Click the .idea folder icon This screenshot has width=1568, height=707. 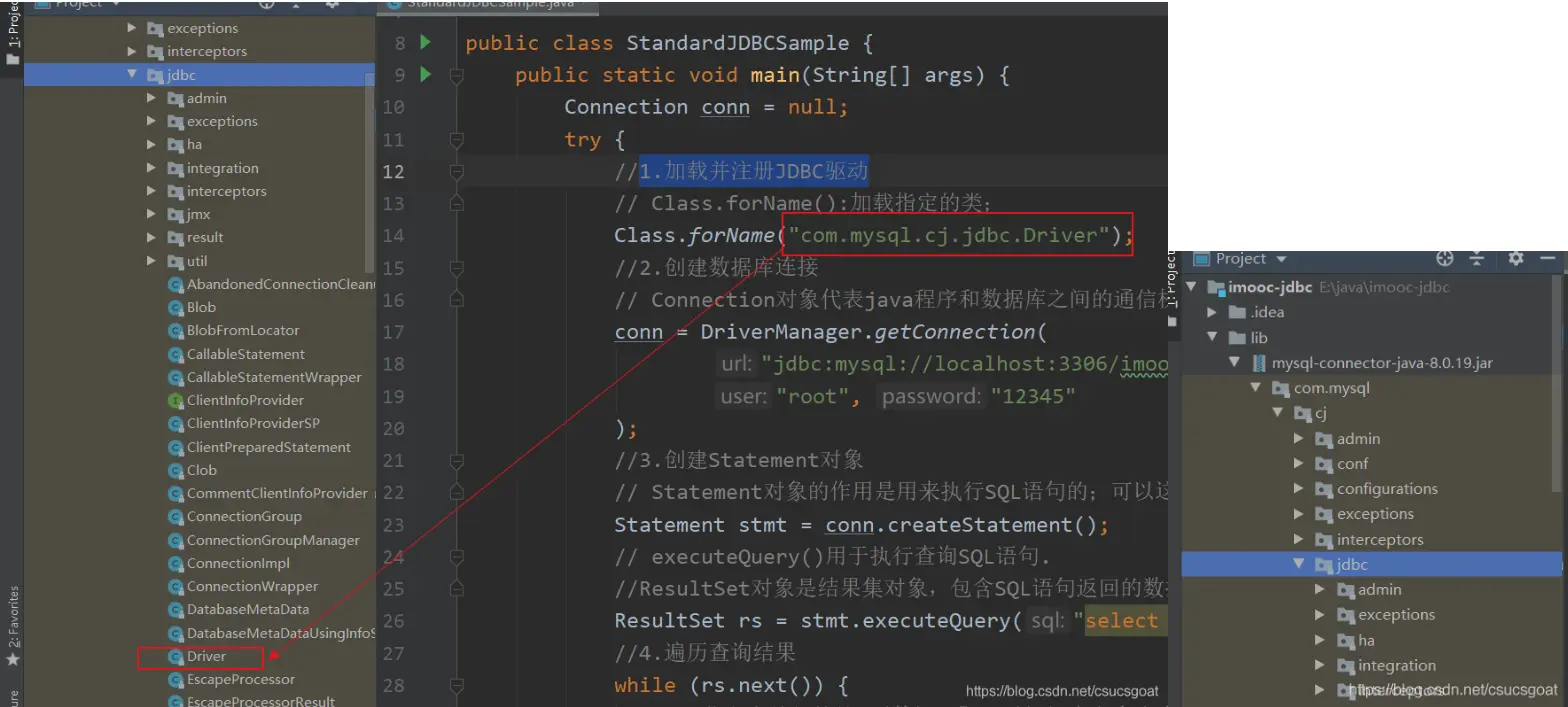point(1238,312)
